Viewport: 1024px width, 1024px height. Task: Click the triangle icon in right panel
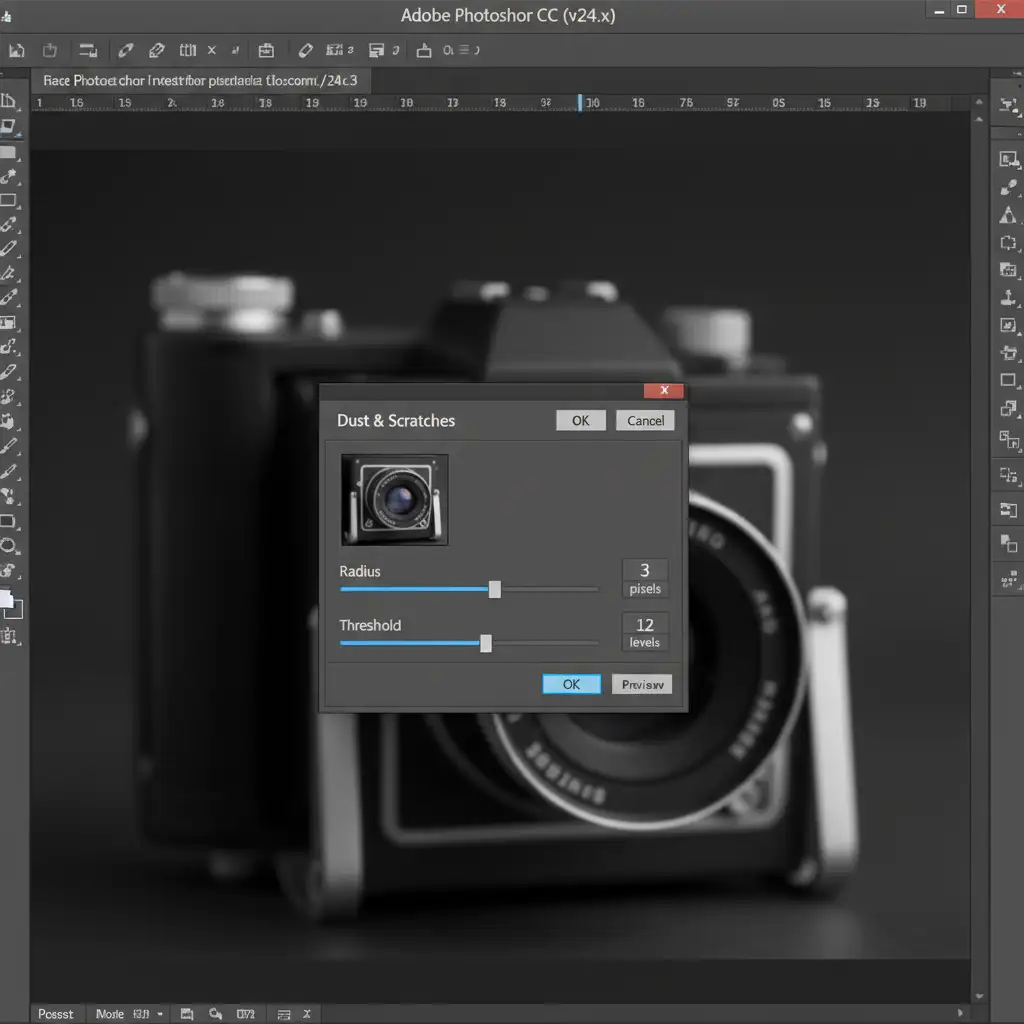[1008, 216]
